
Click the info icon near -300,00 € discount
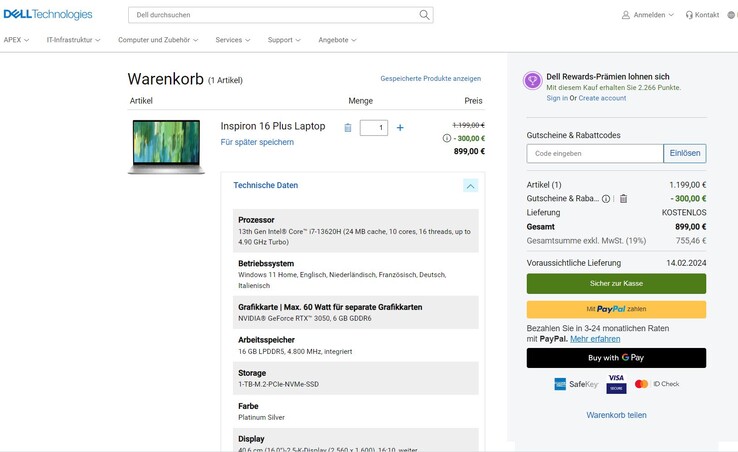point(446,139)
